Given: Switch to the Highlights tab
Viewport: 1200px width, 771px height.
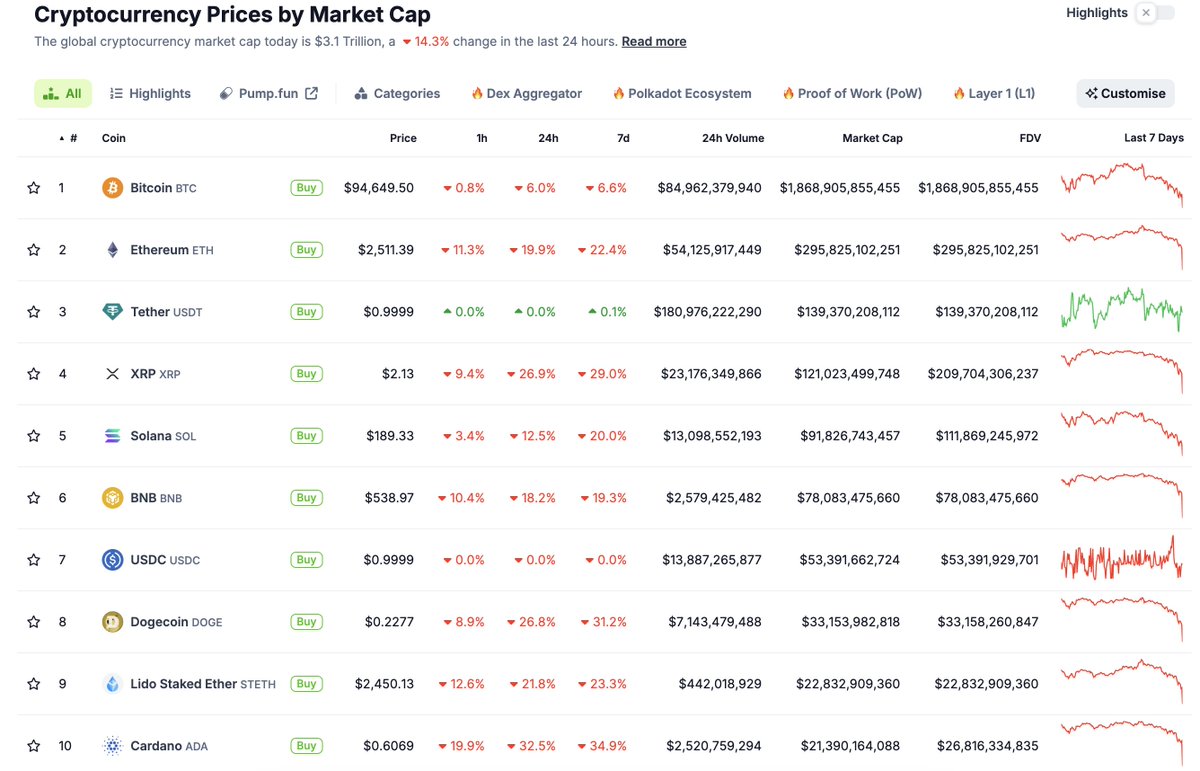Looking at the screenshot, I should (x=150, y=93).
